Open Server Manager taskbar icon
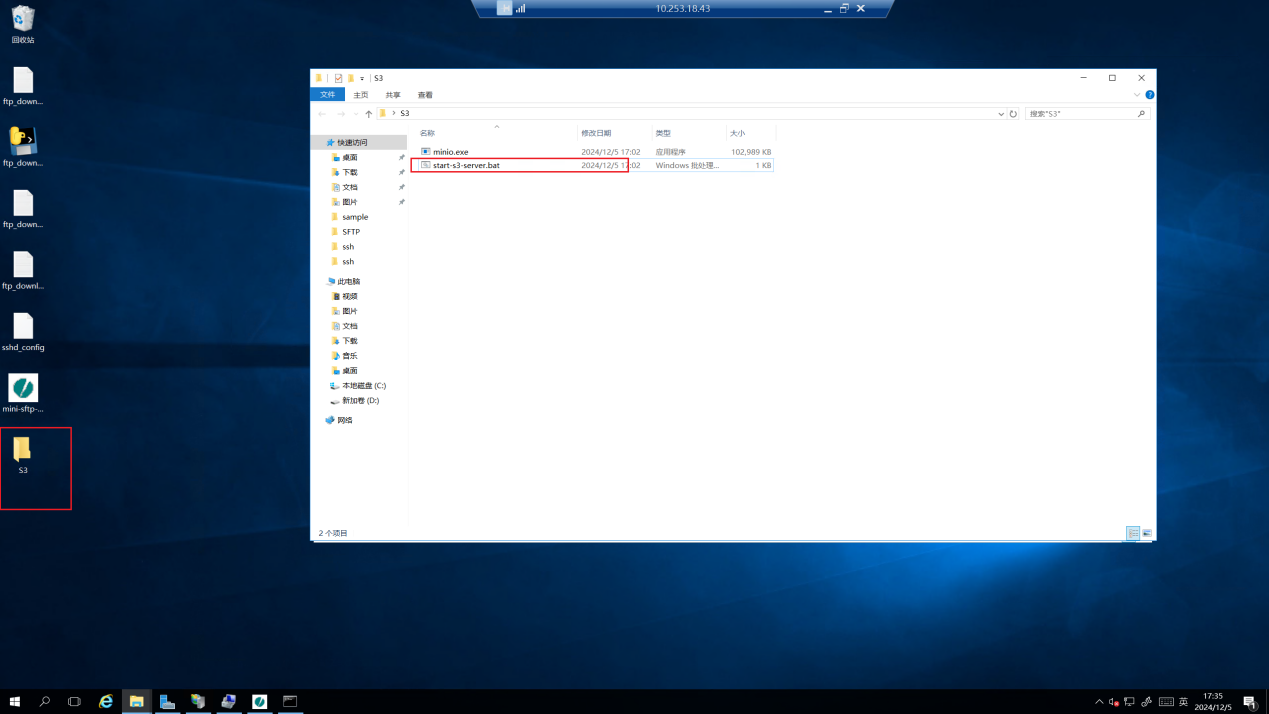 (167, 702)
